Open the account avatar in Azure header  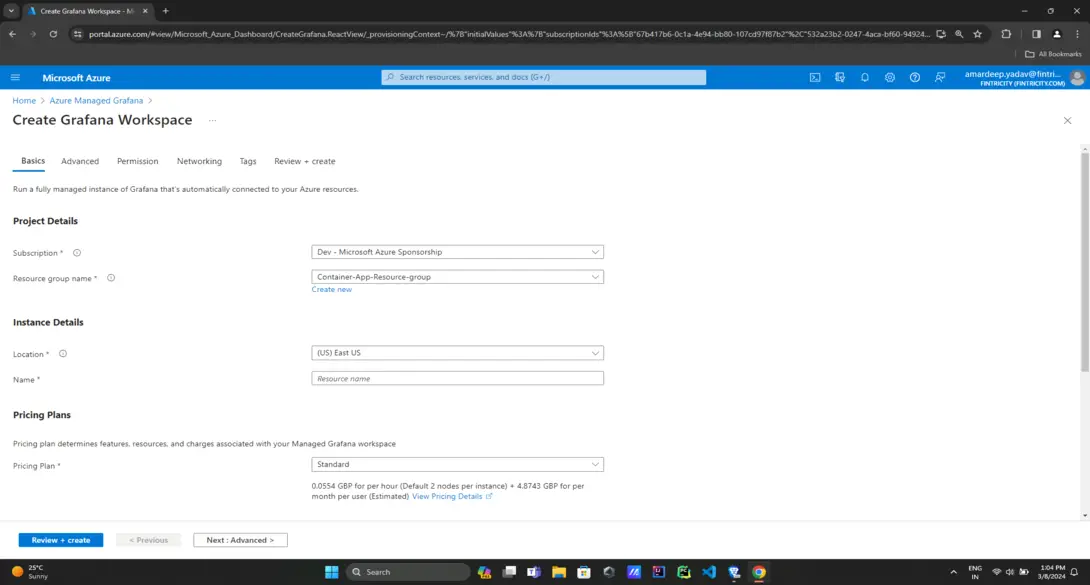[x=1077, y=78]
